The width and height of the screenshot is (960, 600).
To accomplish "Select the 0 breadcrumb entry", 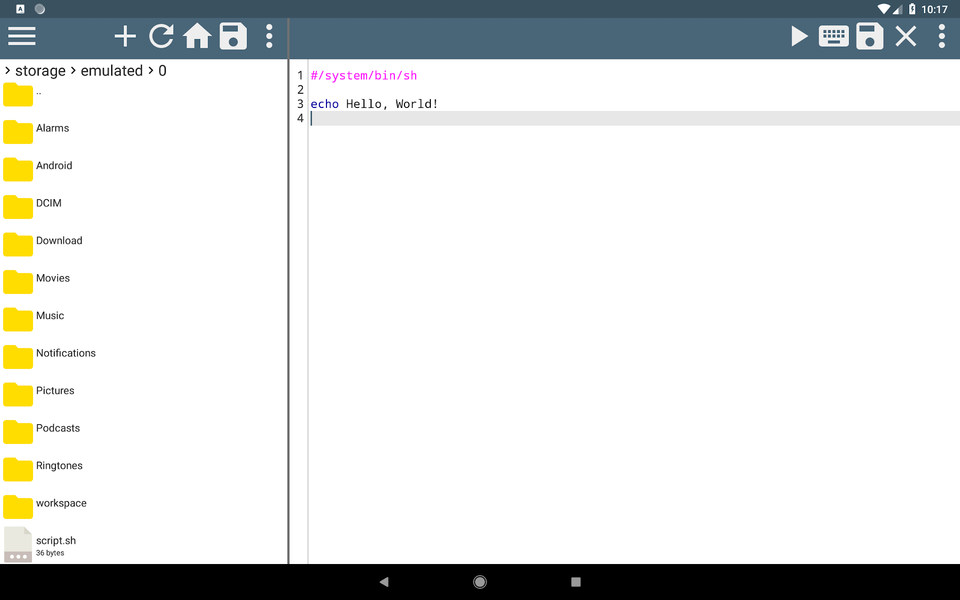I will (x=162, y=70).
